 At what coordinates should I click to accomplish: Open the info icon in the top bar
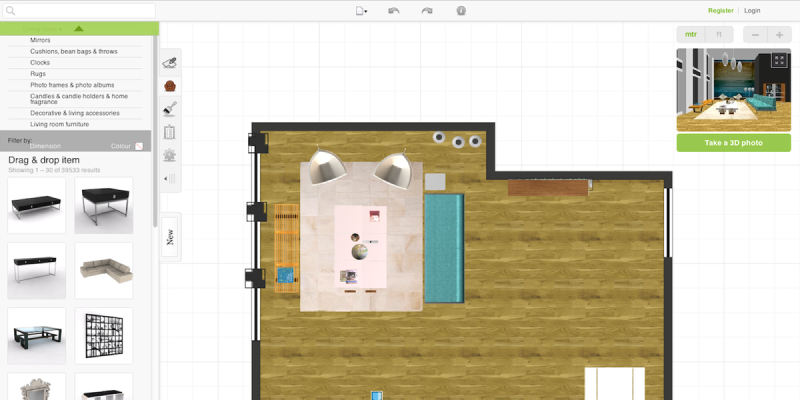[461, 11]
